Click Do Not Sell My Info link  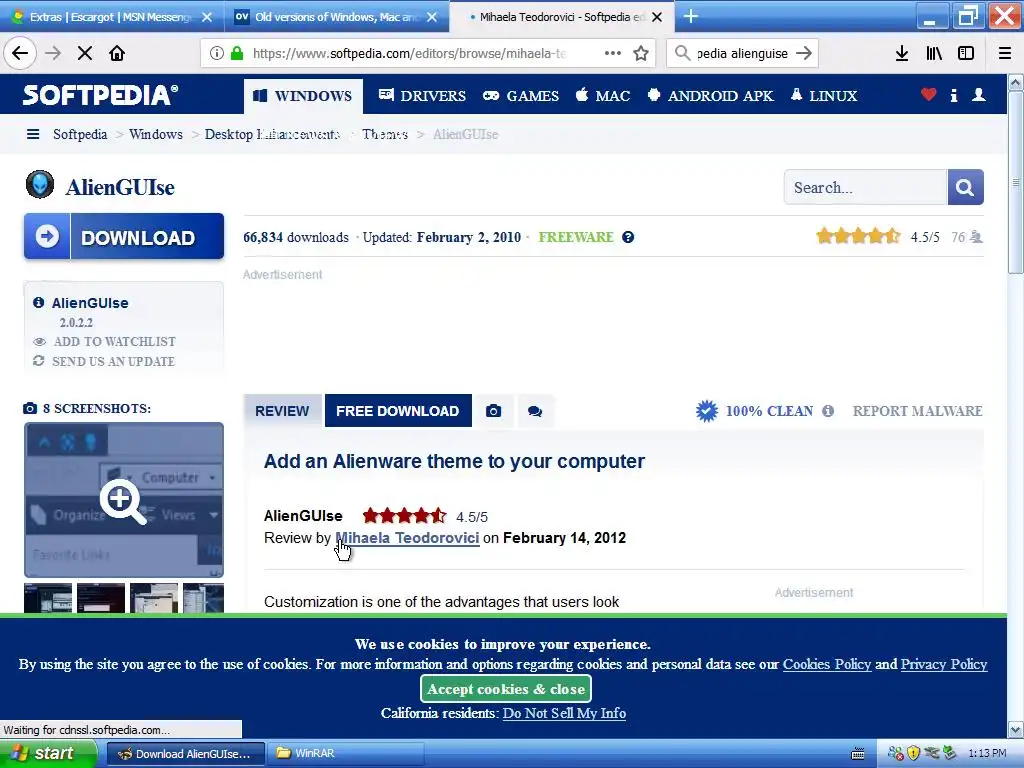pyautogui.click(x=564, y=713)
